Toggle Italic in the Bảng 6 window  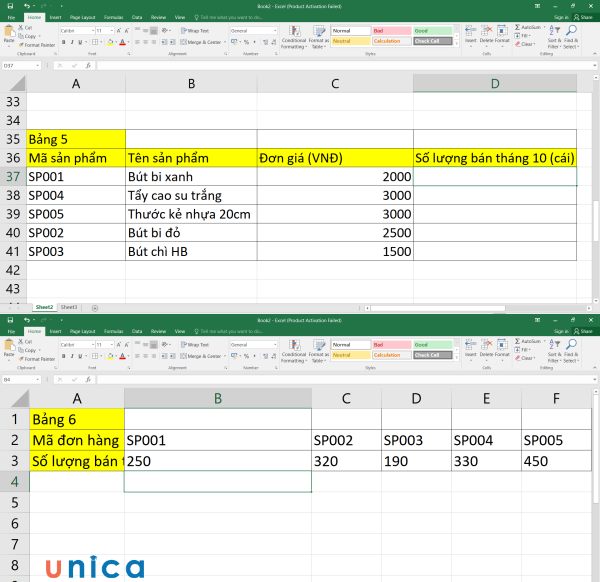(72, 356)
